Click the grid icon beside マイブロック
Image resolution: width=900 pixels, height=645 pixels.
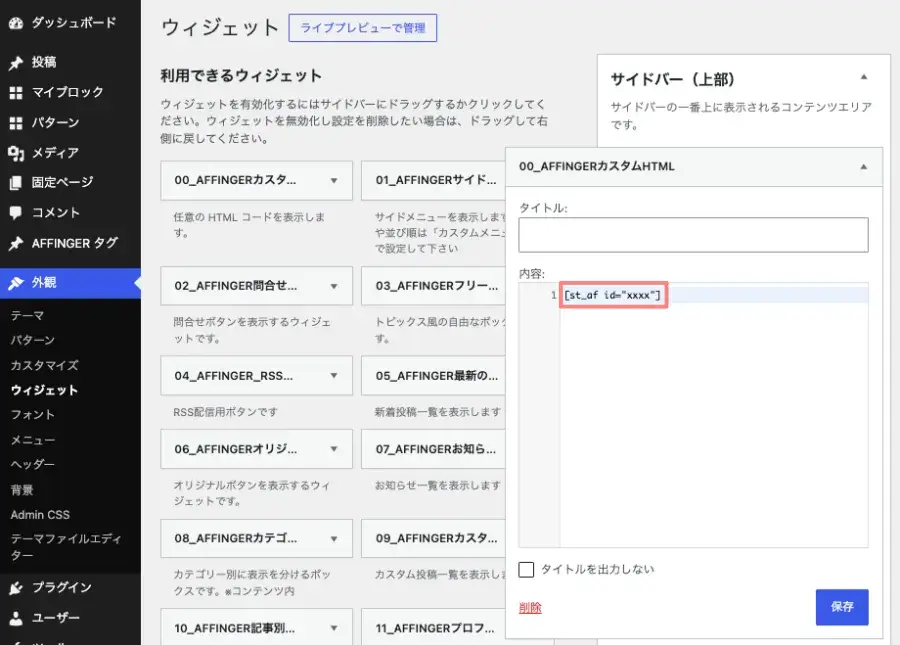[x=15, y=93]
